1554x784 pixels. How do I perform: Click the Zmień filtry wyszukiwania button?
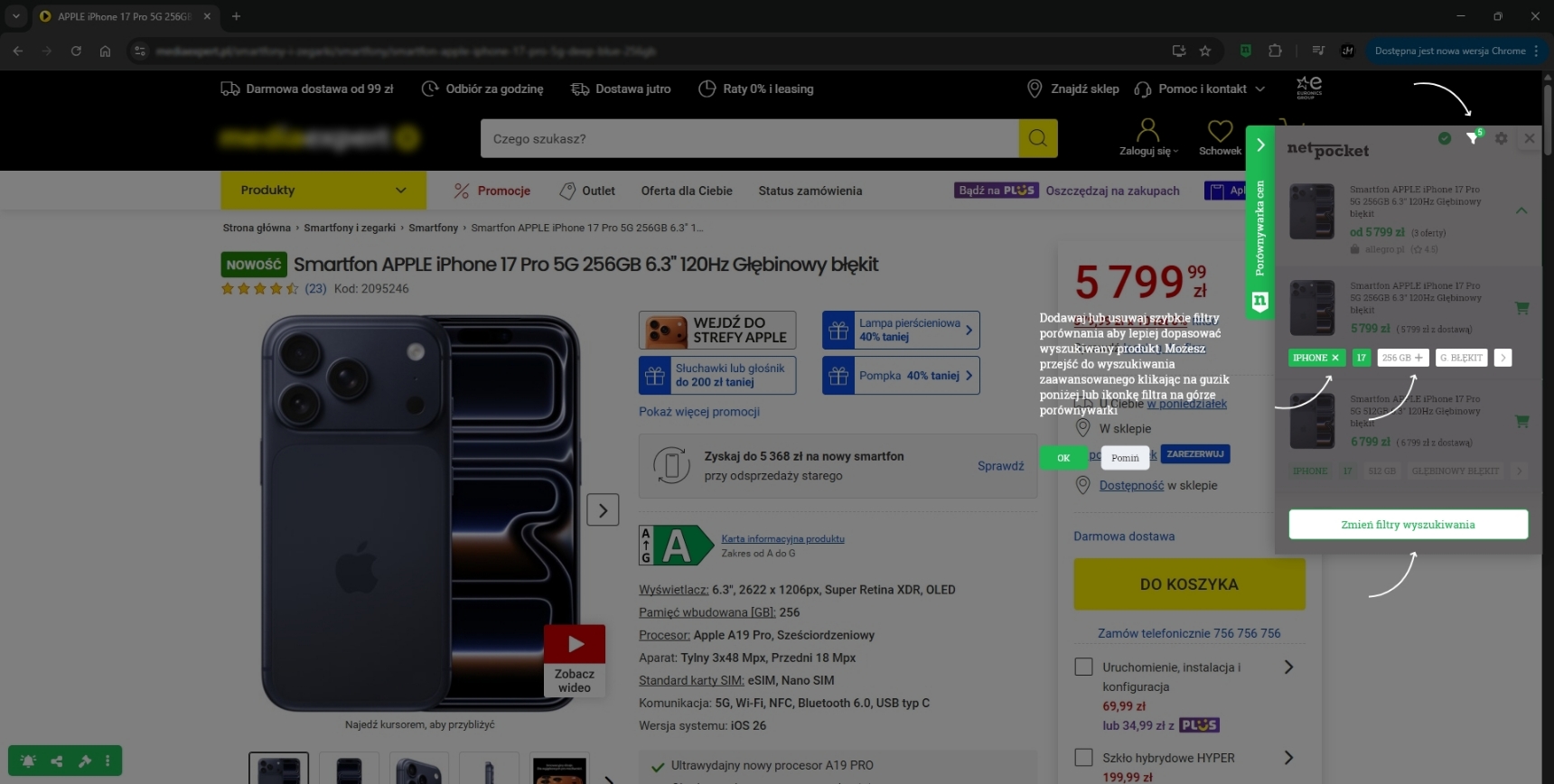coord(1408,525)
